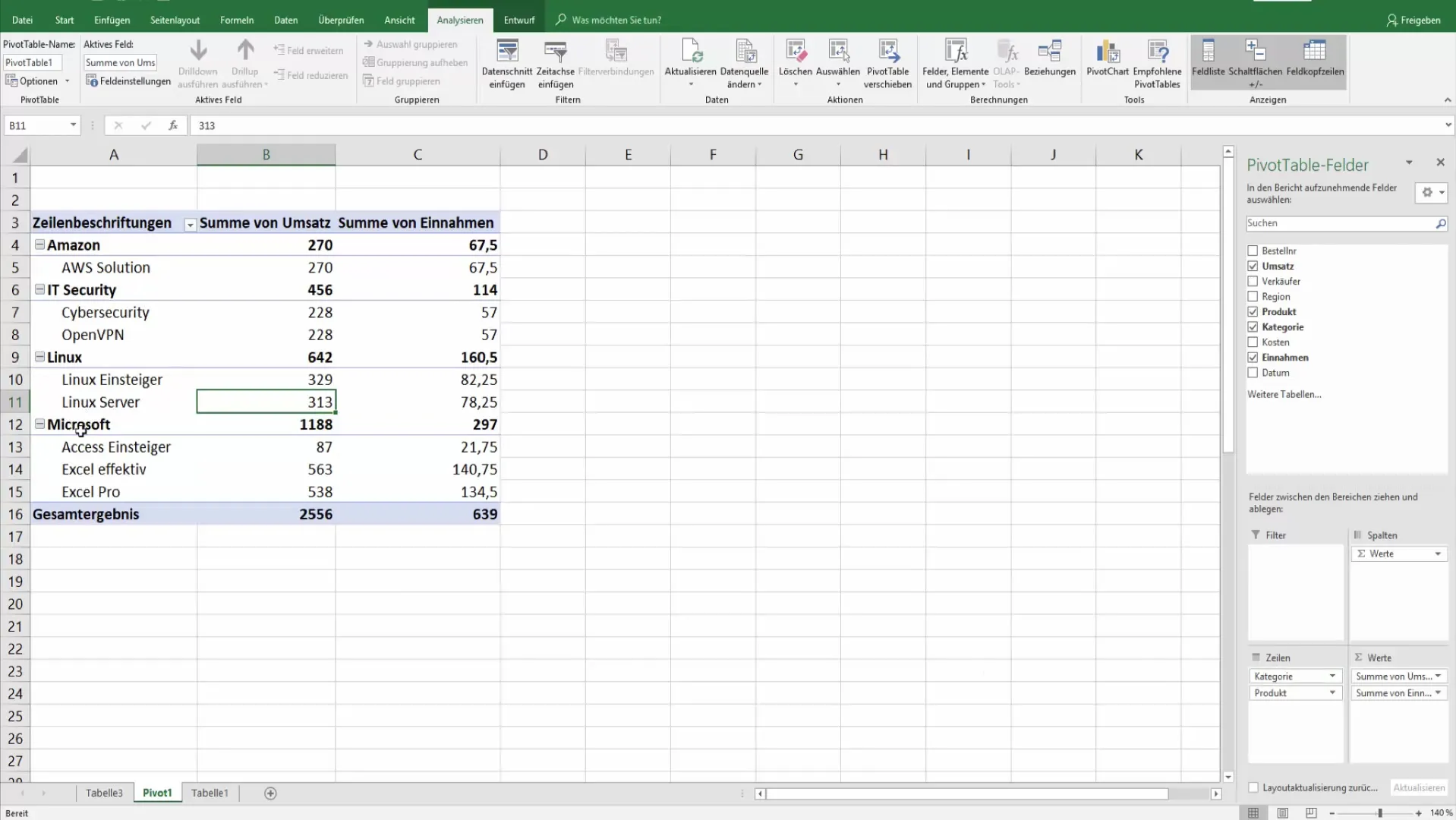The height and width of the screenshot is (820, 1456).
Task: Open field list tools gear menu
Action: tap(1432, 193)
